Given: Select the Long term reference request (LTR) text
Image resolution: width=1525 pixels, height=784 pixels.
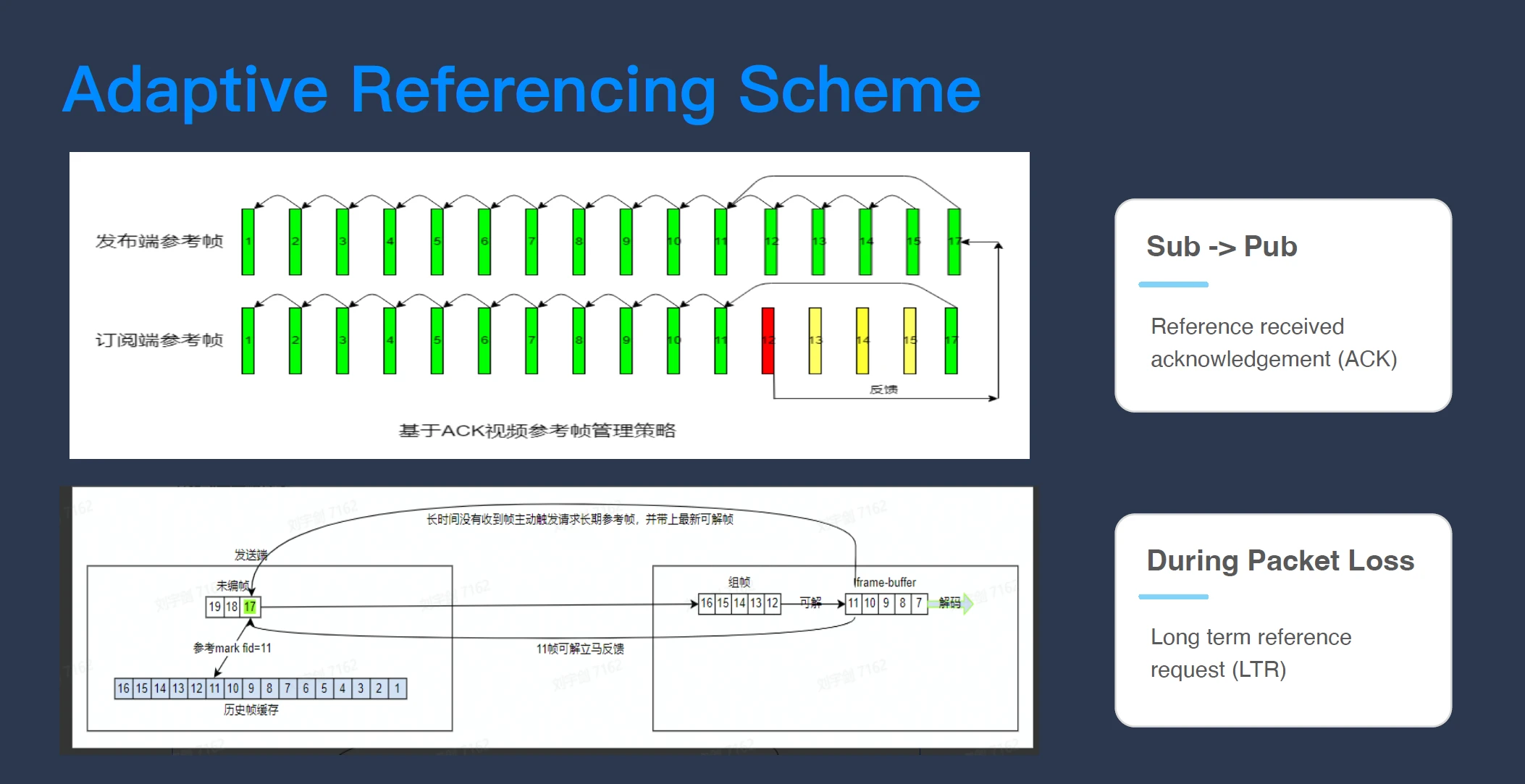Looking at the screenshot, I should point(1251,653).
